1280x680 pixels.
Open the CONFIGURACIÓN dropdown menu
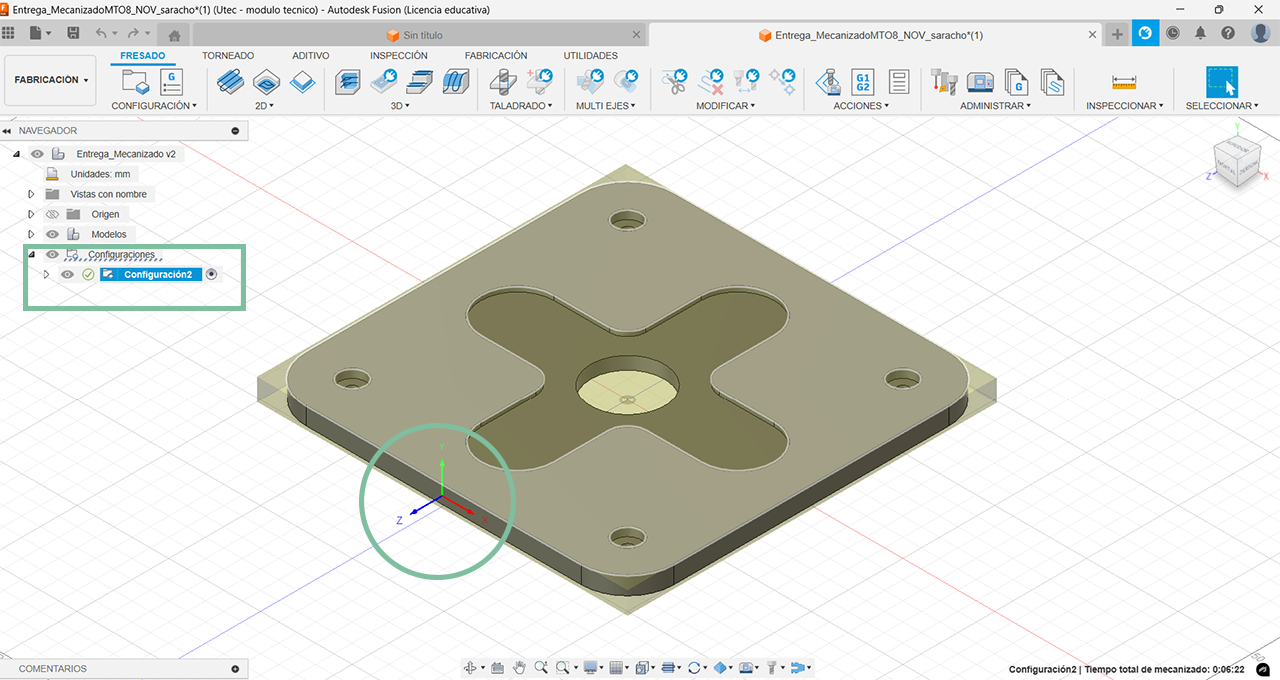click(154, 105)
